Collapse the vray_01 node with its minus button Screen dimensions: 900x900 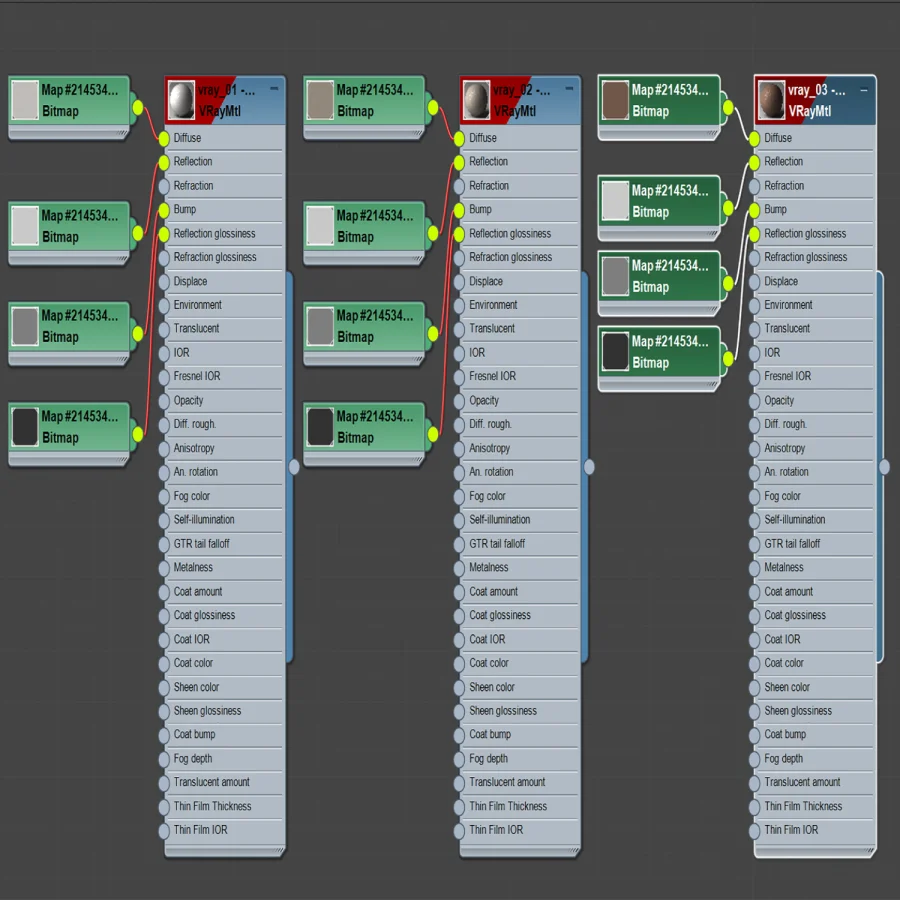(x=274, y=88)
